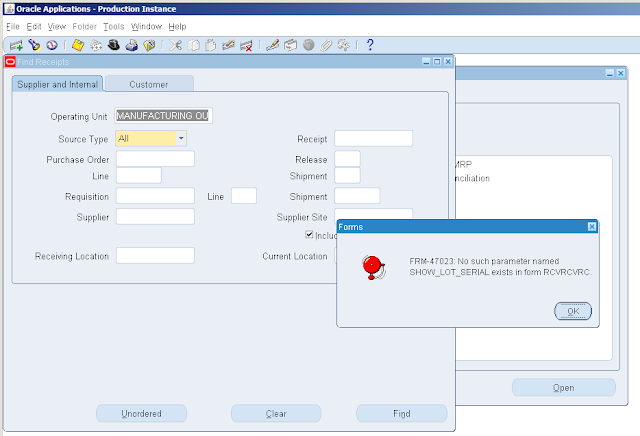Image resolution: width=640 pixels, height=436 pixels.
Task: Open the Window menu
Action: pos(147,27)
